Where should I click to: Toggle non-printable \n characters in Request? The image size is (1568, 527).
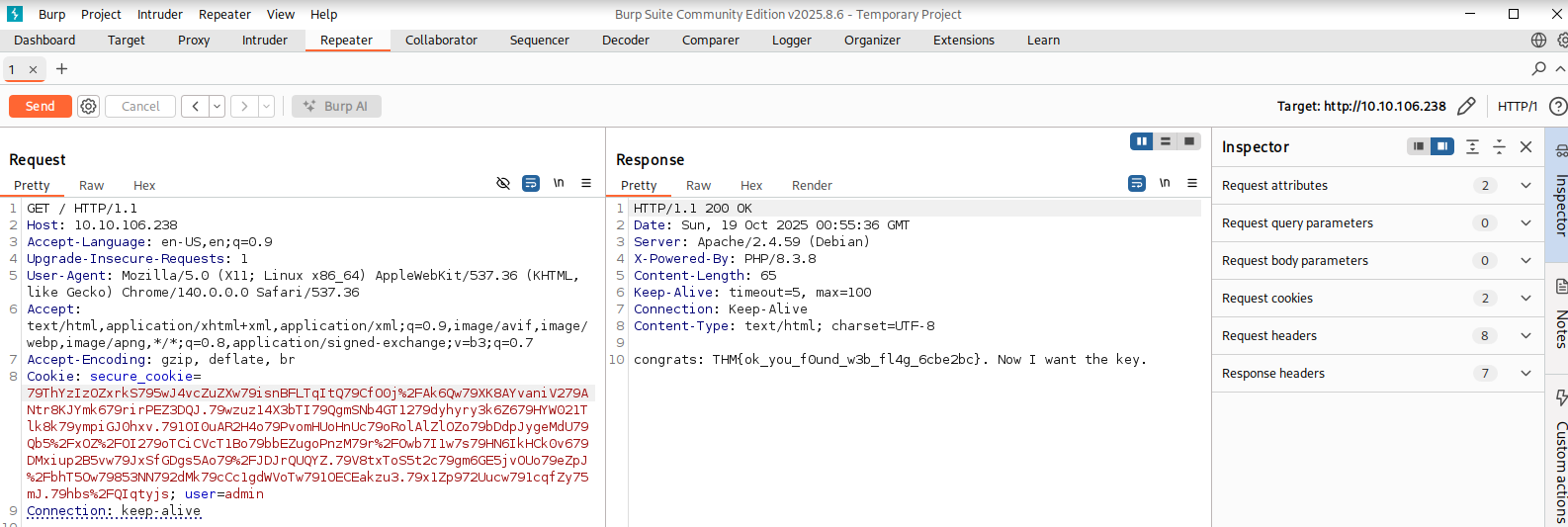click(559, 183)
